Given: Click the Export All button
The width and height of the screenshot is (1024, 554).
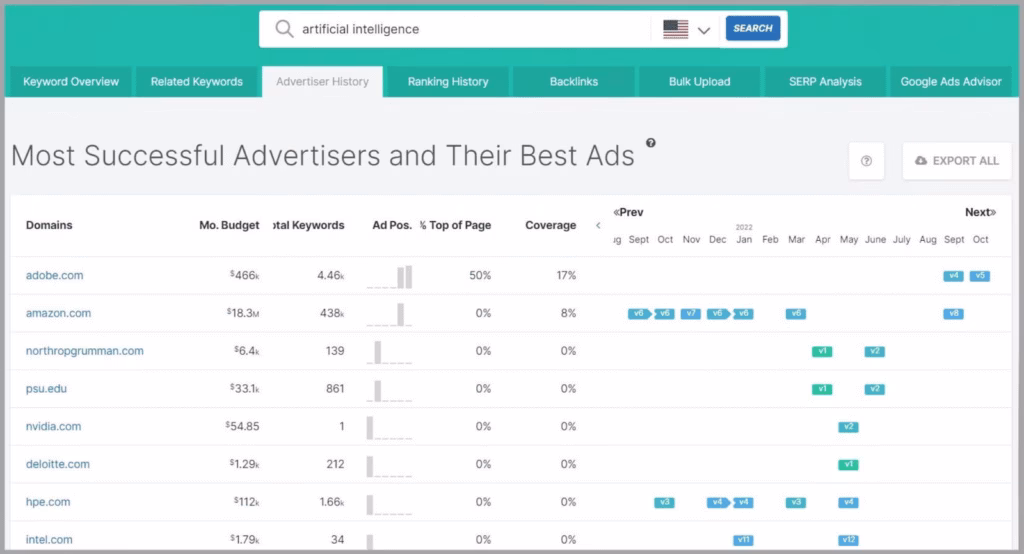Looking at the screenshot, I should [x=956, y=161].
